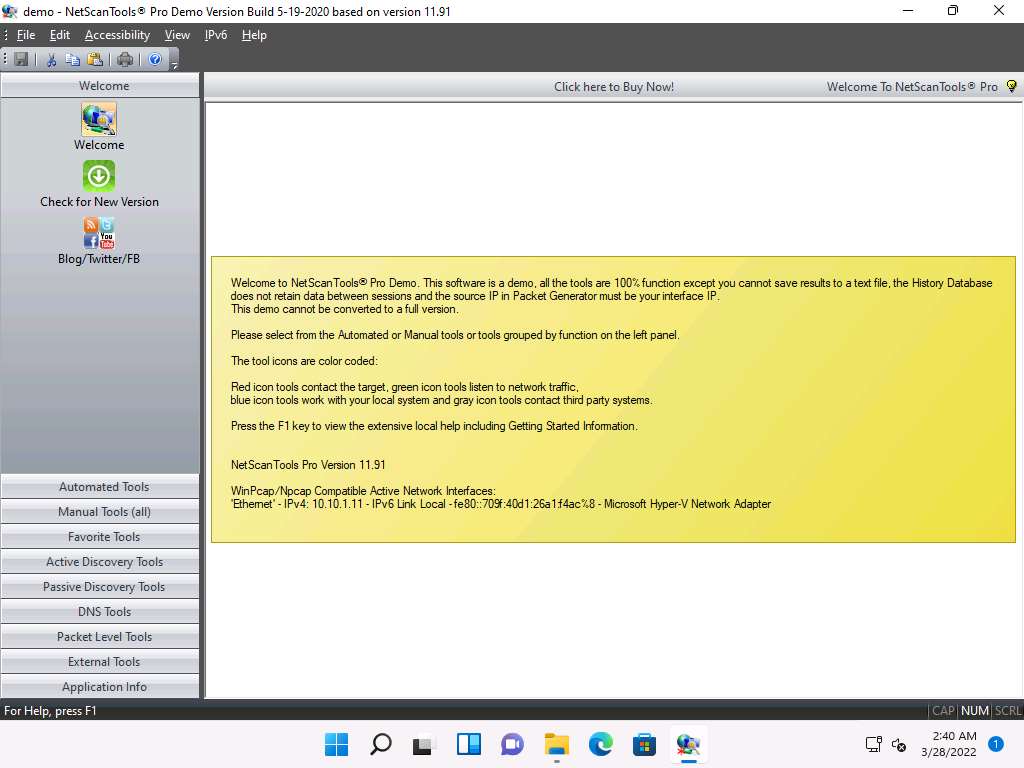This screenshot has width=1024, height=768.
Task: Click the Copy toolbar icon
Action: (73, 60)
